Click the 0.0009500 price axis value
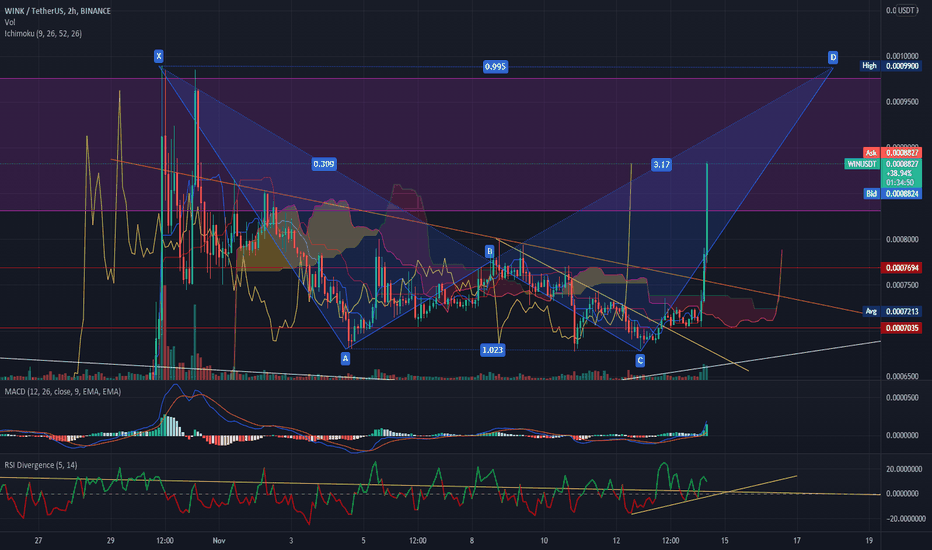932x550 pixels. [902, 102]
